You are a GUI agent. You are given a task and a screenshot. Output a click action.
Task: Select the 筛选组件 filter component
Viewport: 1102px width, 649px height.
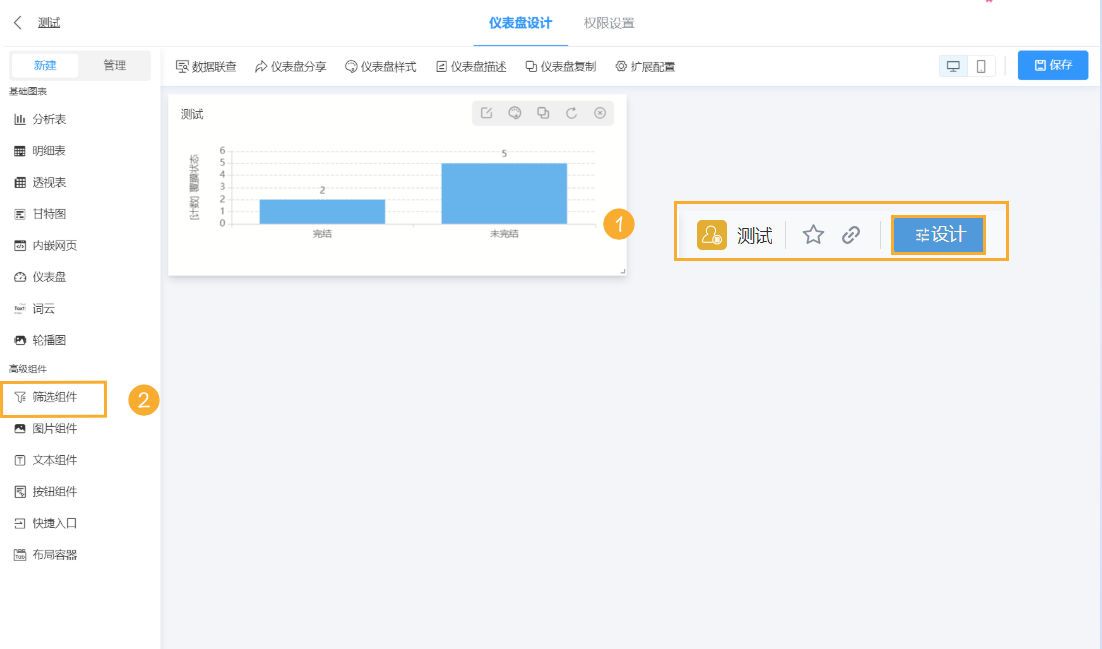[54, 398]
